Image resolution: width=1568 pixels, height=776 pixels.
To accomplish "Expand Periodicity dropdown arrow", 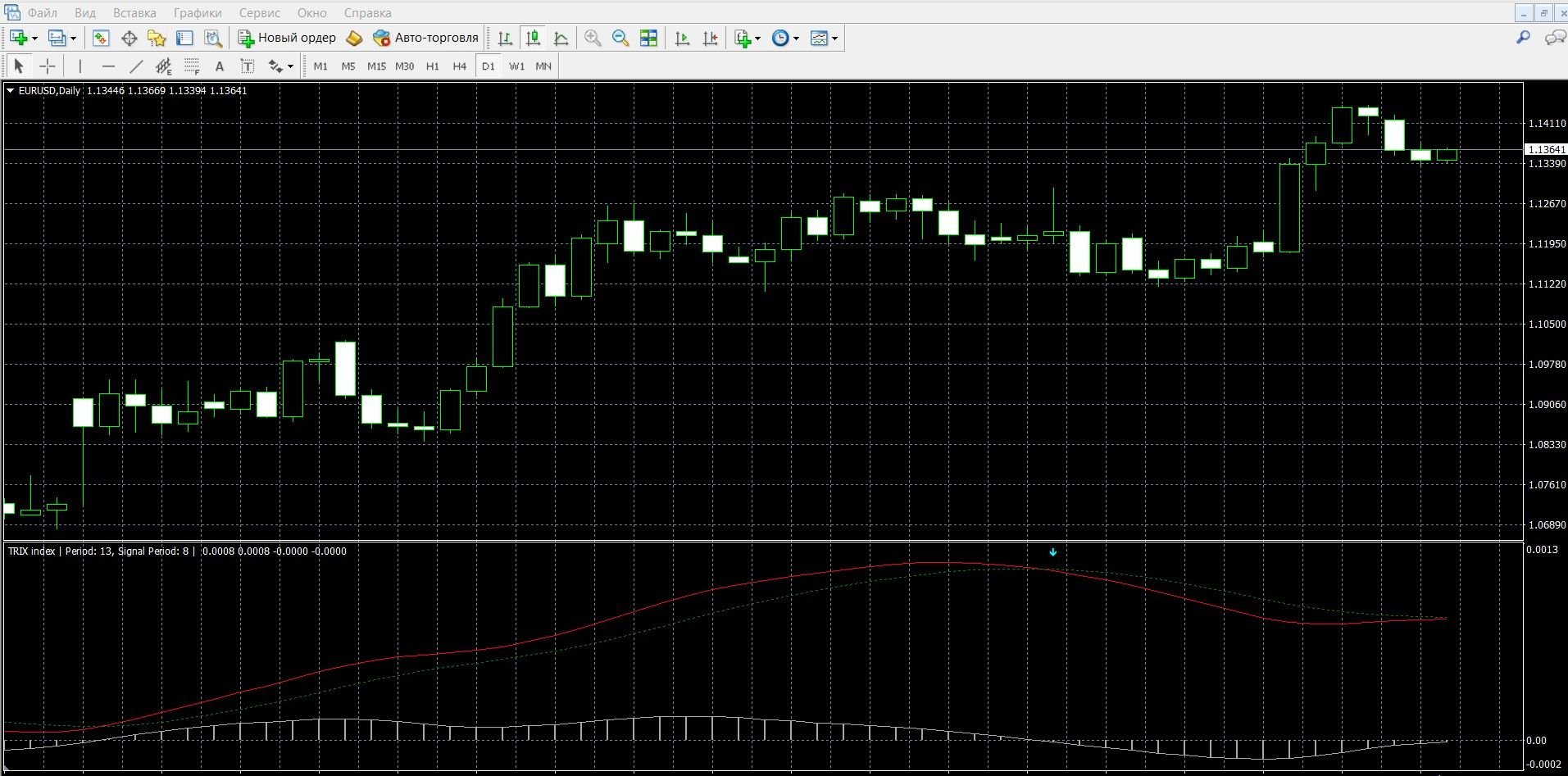I will pyautogui.click(x=797, y=39).
